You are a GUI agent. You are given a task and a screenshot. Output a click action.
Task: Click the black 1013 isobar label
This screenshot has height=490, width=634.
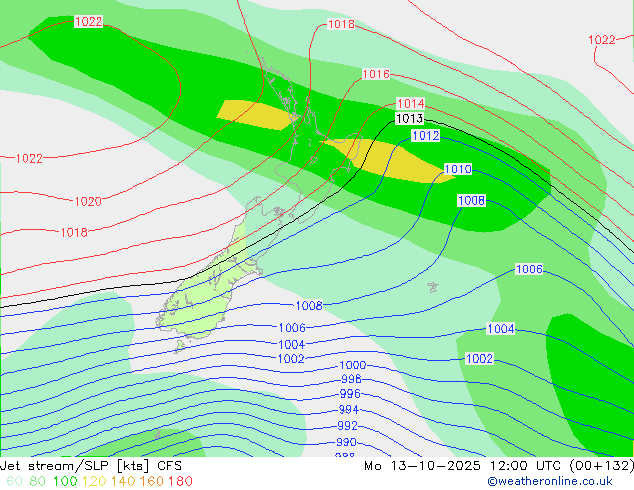409,118
